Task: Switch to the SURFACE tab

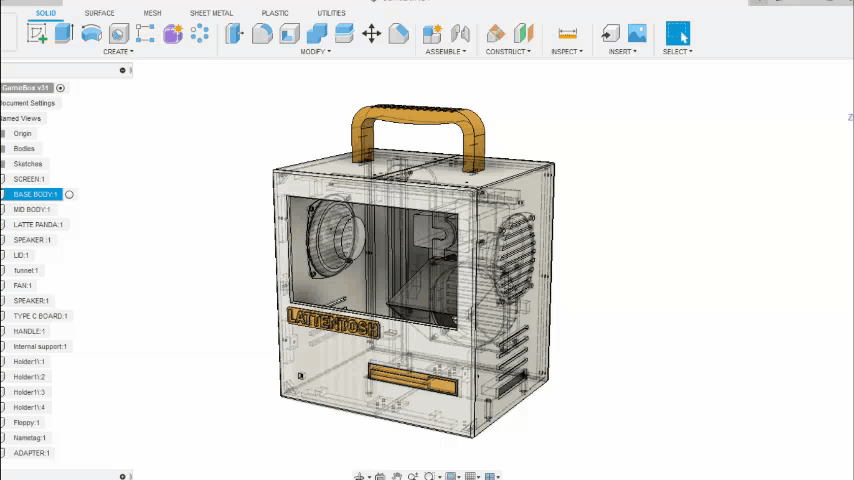Action: point(99,13)
